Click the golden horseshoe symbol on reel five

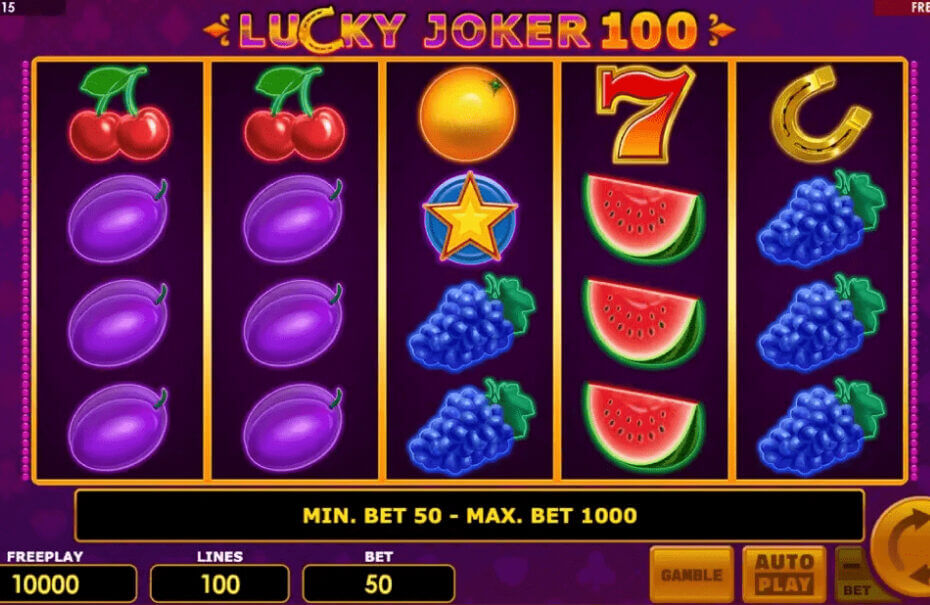(820, 113)
